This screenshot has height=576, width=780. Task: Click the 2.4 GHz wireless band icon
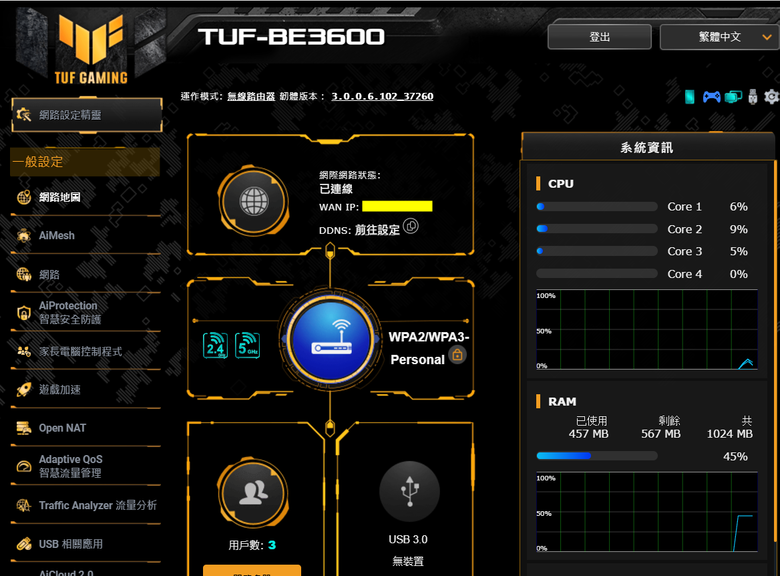tap(215, 345)
